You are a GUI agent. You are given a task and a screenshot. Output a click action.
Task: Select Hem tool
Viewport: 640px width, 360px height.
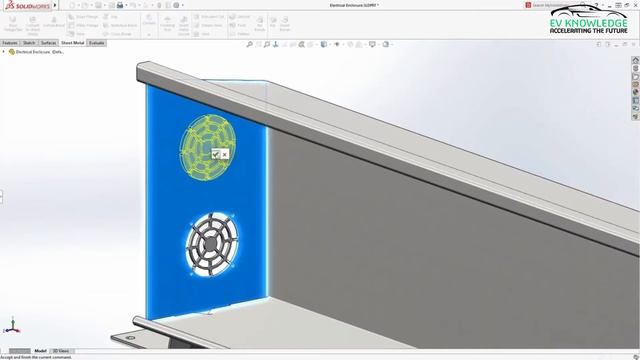click(x=76, y=34)
